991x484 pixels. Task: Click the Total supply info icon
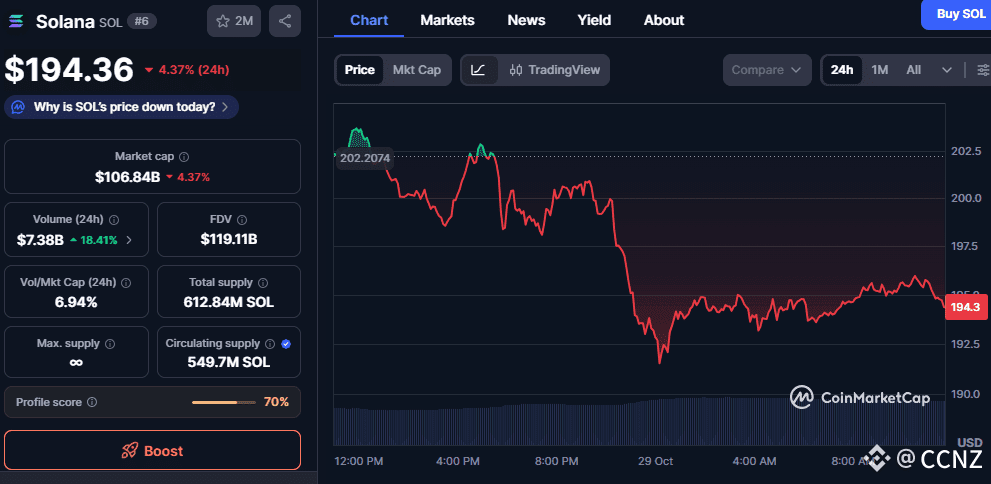[263, 283]
